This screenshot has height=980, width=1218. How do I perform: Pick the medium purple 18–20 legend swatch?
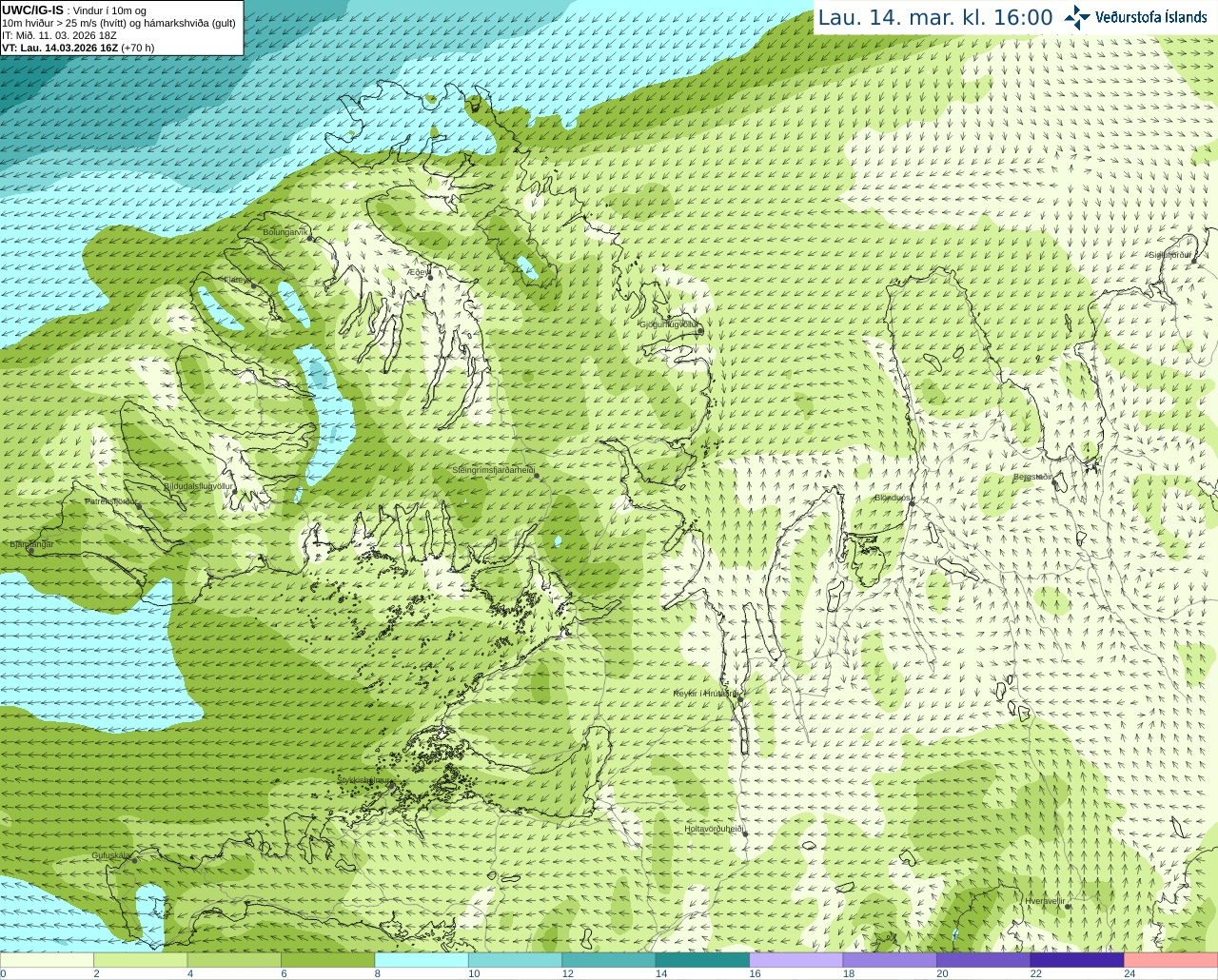point(890,960)
